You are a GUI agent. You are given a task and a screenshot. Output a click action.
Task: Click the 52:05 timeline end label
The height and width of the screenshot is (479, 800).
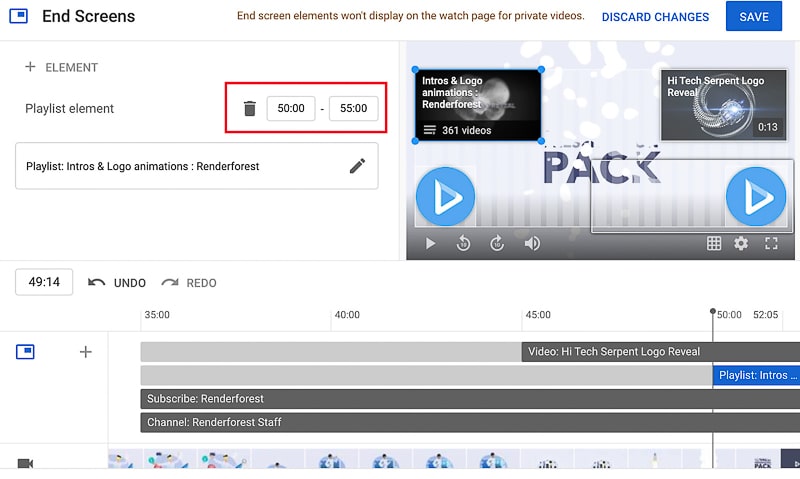[765, 315]
